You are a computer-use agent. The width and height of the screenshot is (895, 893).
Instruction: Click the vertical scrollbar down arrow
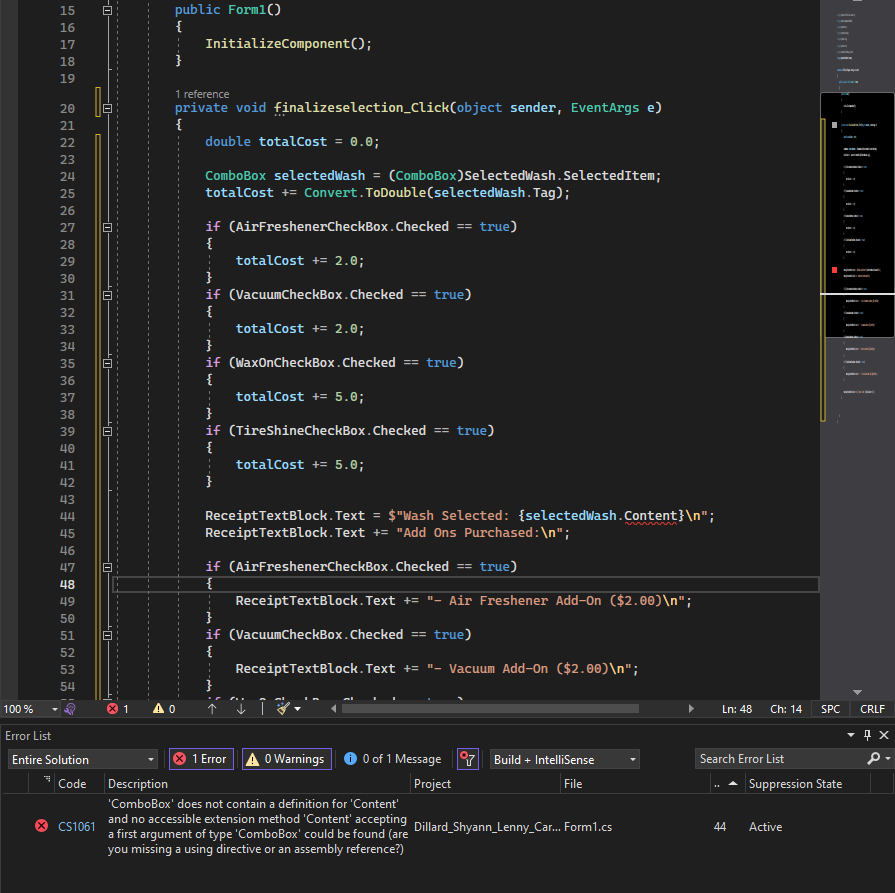[857, 692]
